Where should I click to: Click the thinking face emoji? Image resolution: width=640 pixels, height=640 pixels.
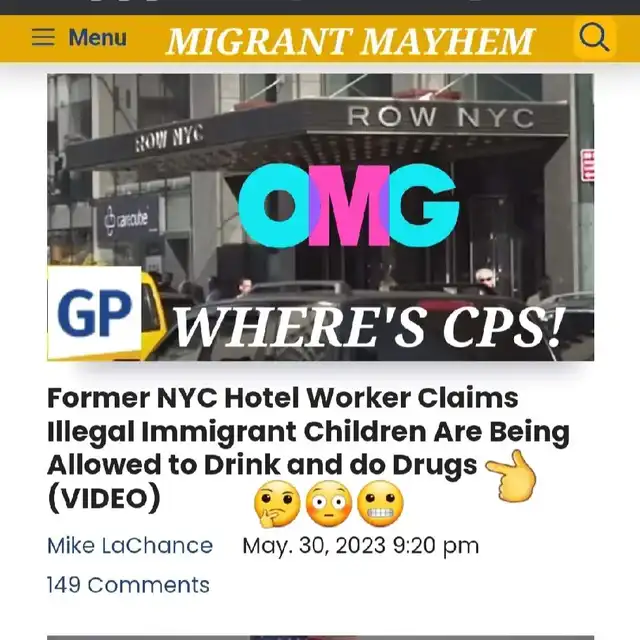pyautogui.click(x=277, y=504)
